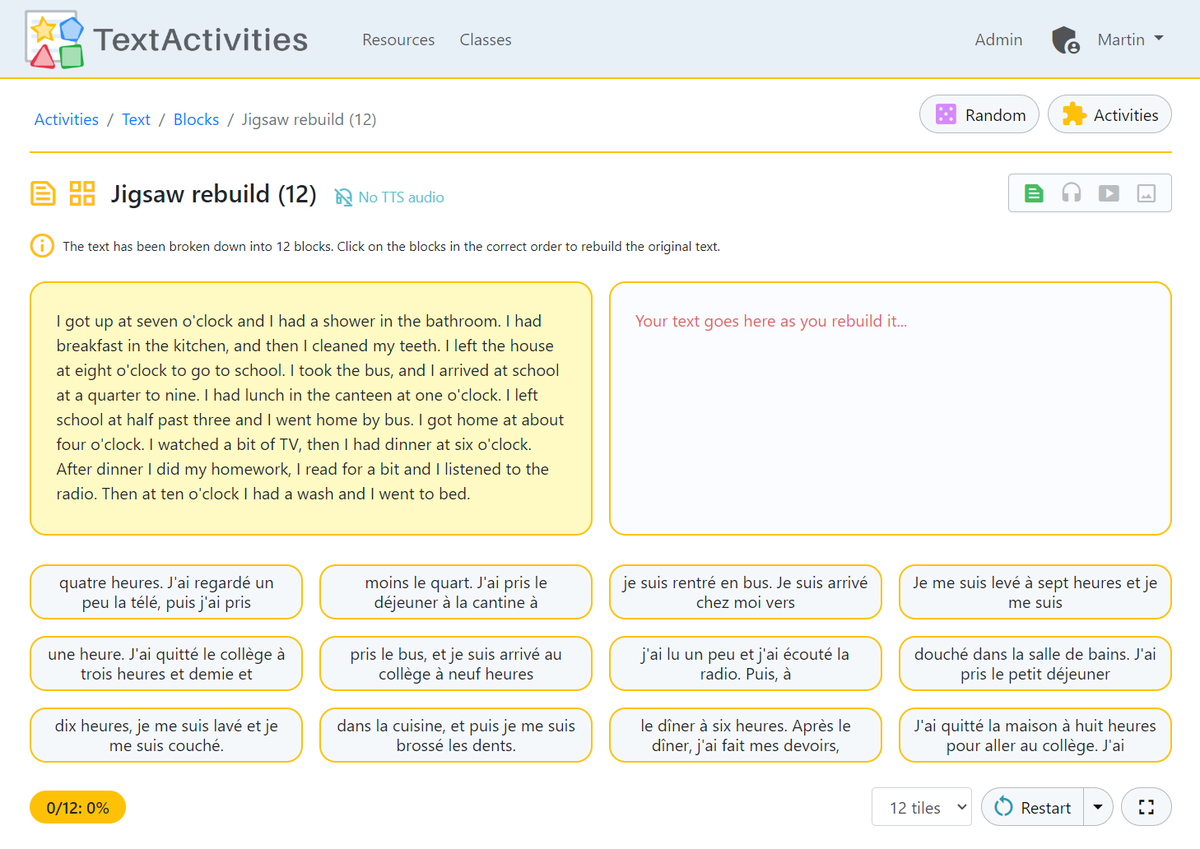Open the Classes menu

tap(485, 40)
